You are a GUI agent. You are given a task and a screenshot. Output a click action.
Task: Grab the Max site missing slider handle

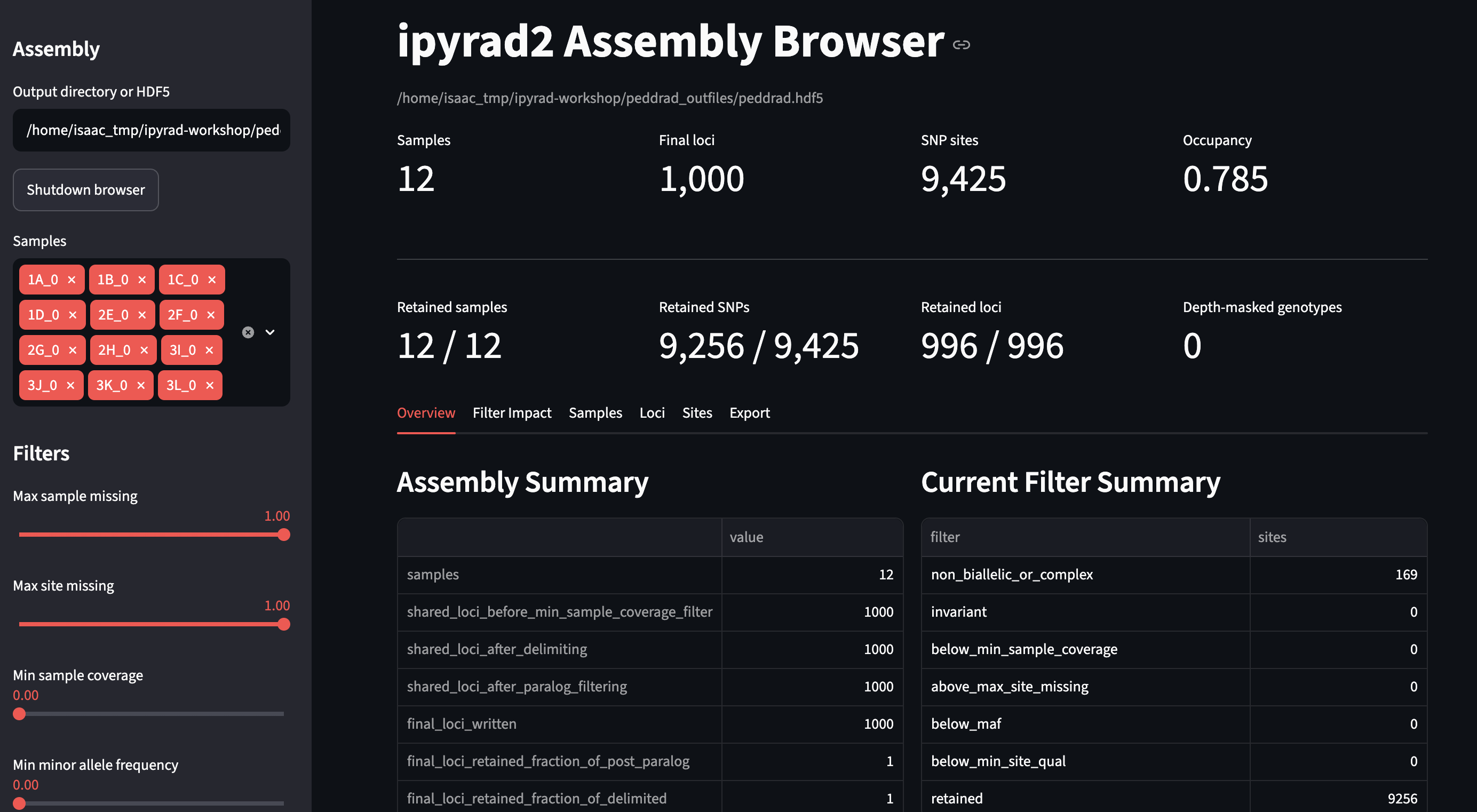tap(284, 625)
